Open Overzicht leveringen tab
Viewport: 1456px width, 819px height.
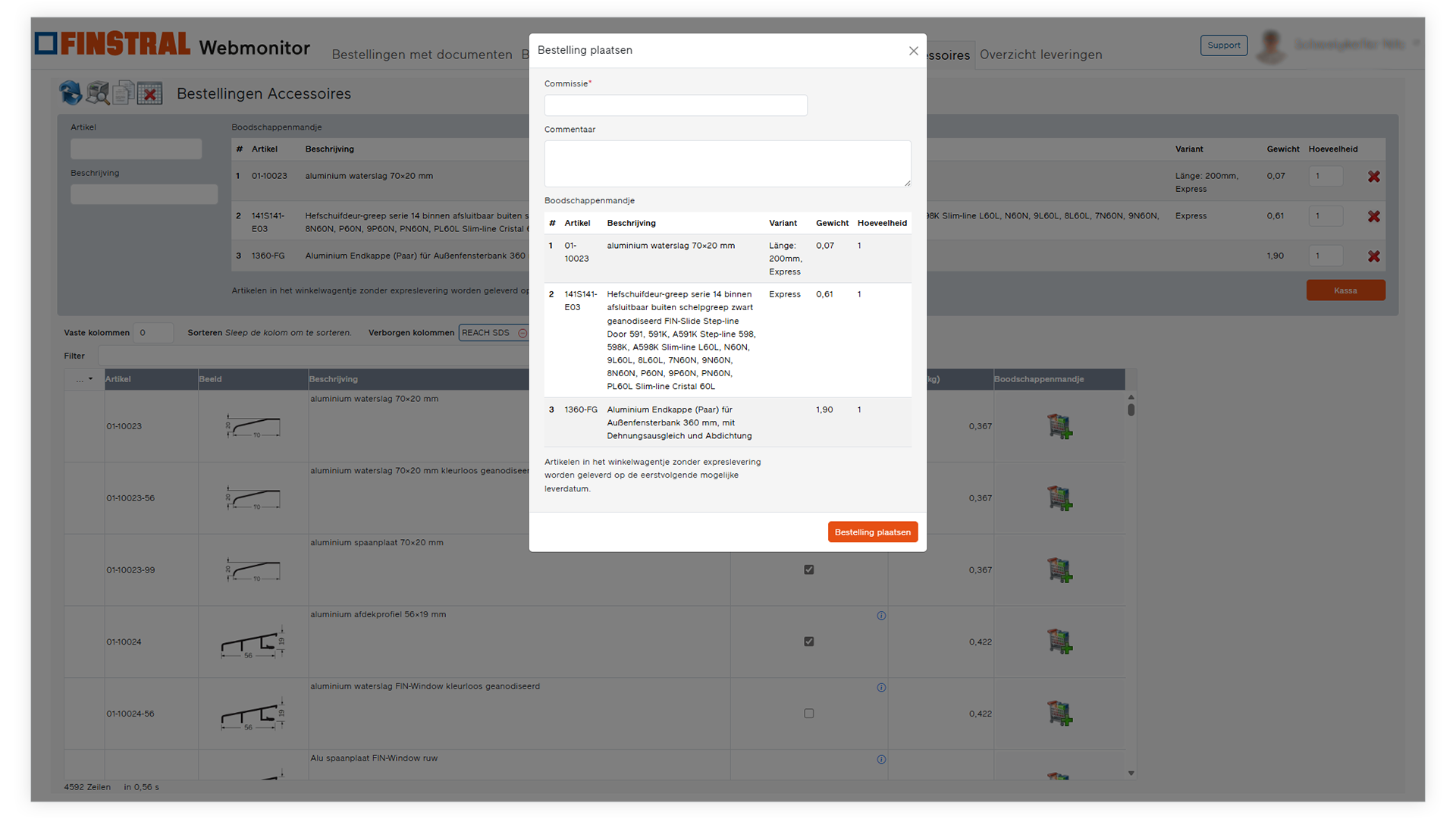(1040, 55)
